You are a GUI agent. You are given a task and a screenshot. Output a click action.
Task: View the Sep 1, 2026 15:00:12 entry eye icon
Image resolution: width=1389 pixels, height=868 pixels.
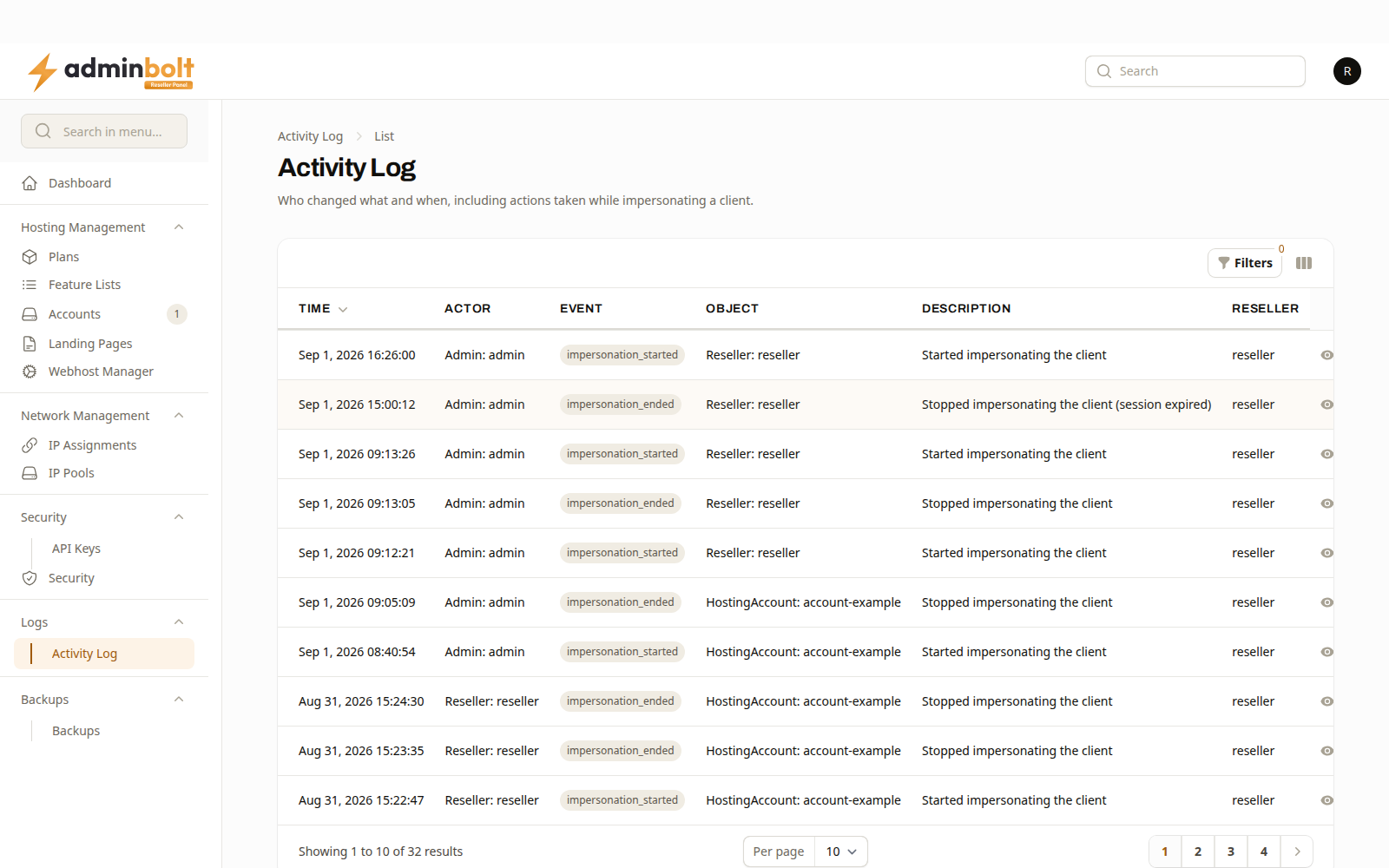pos(1326,404)
